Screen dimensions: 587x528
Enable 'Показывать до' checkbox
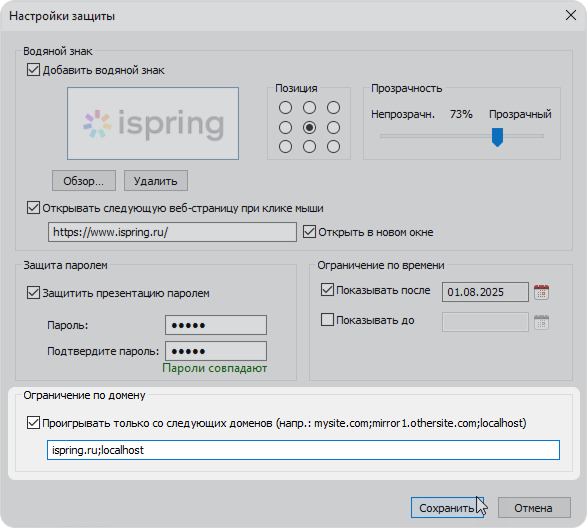pyautogui.click(x=328, y=320)
